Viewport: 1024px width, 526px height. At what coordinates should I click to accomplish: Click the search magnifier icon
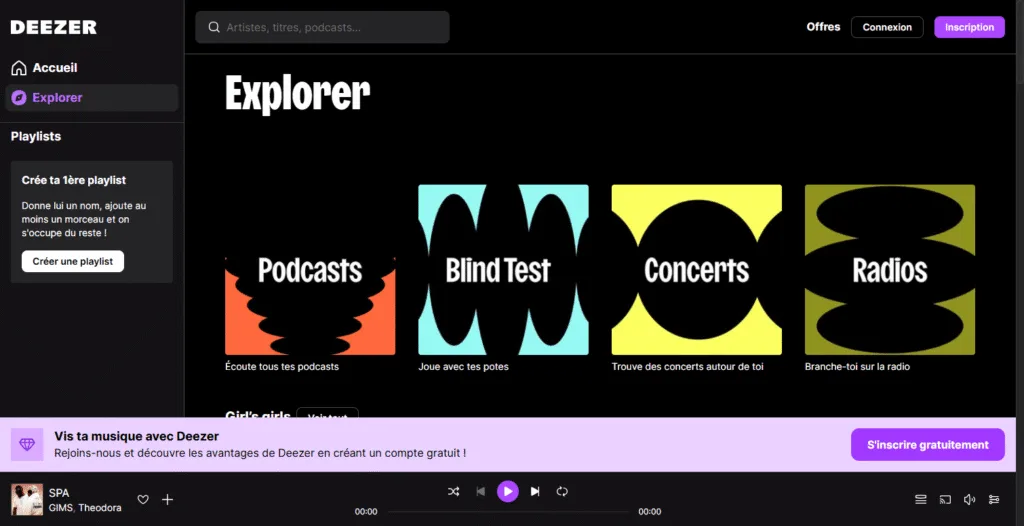pos(214,27)
